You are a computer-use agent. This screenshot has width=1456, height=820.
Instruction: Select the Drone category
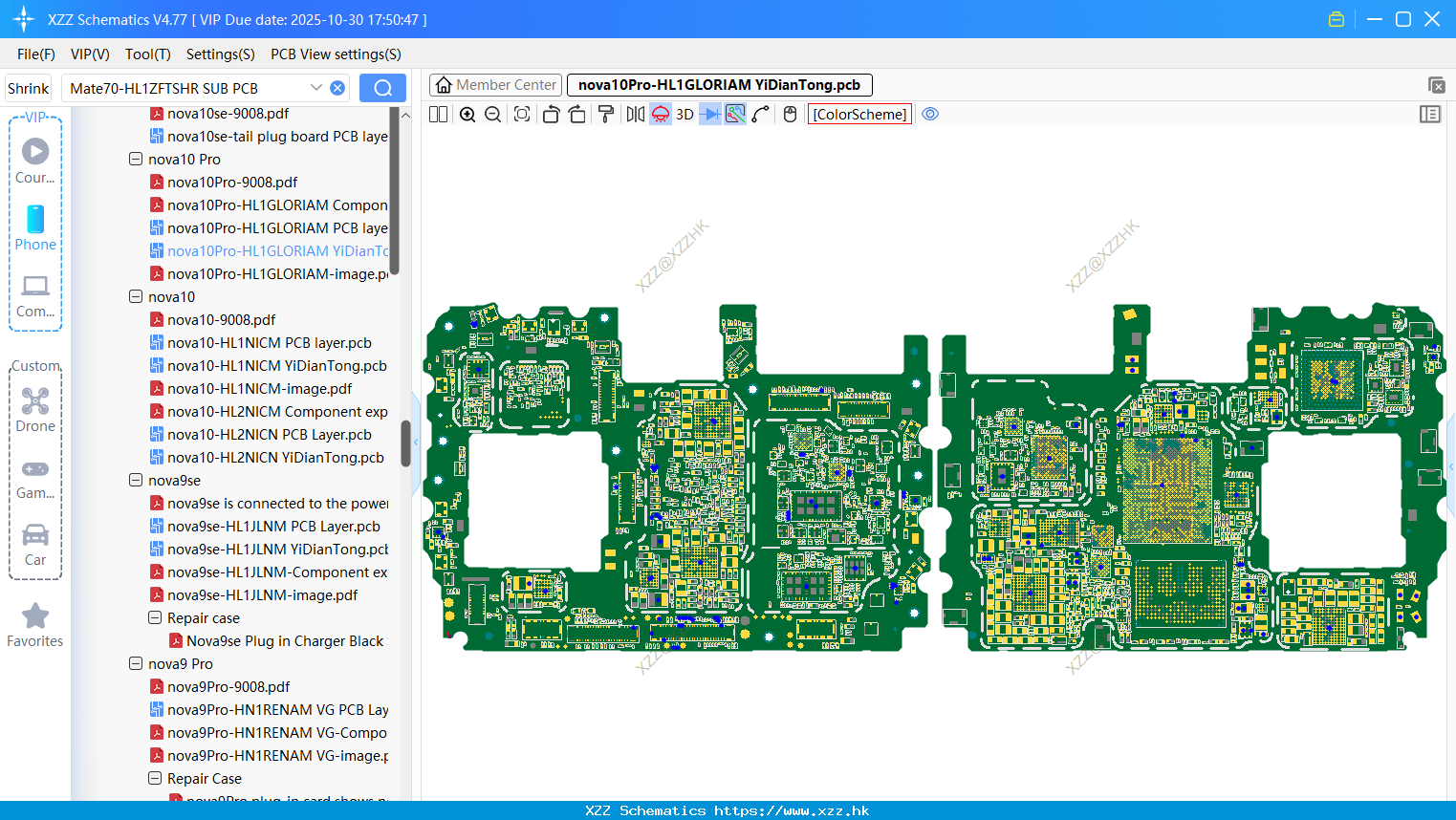click(x=35, y=410)
